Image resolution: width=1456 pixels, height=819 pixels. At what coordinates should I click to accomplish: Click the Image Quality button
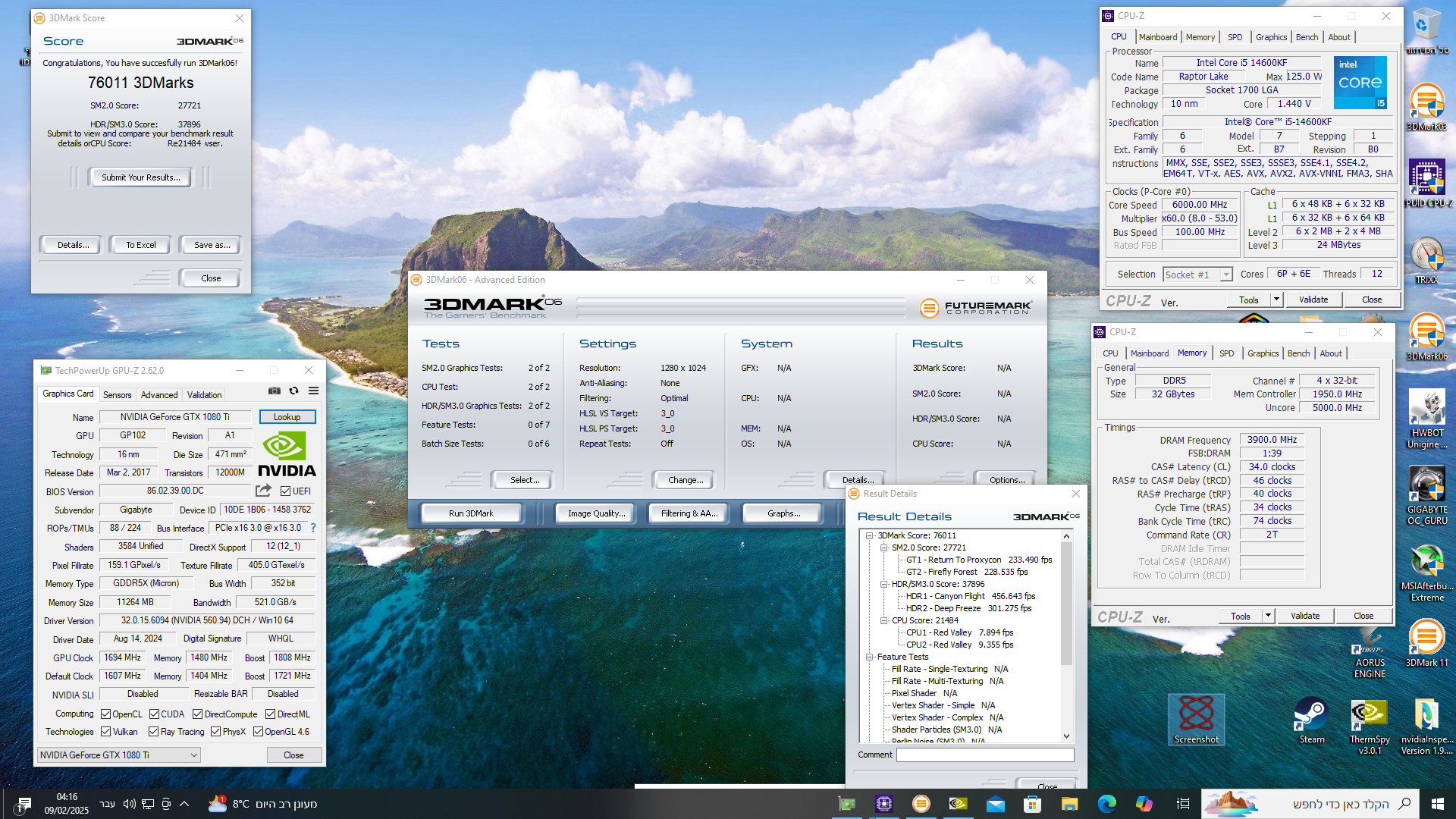pos(597,513)
